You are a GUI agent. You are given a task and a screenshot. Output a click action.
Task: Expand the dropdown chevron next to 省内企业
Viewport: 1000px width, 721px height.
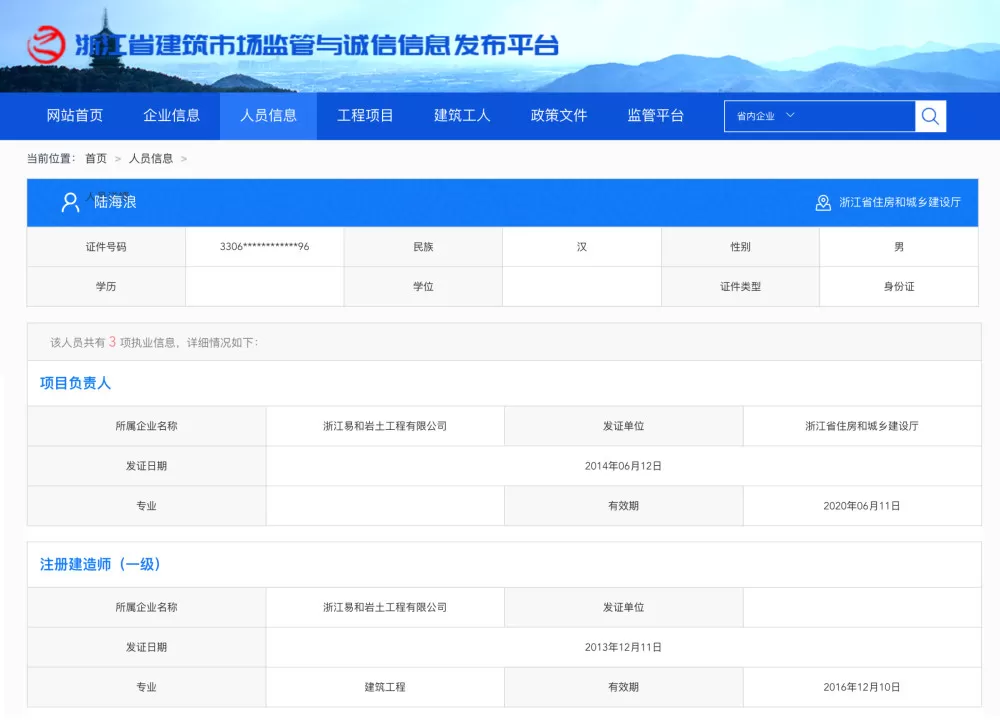coord(790,115)
